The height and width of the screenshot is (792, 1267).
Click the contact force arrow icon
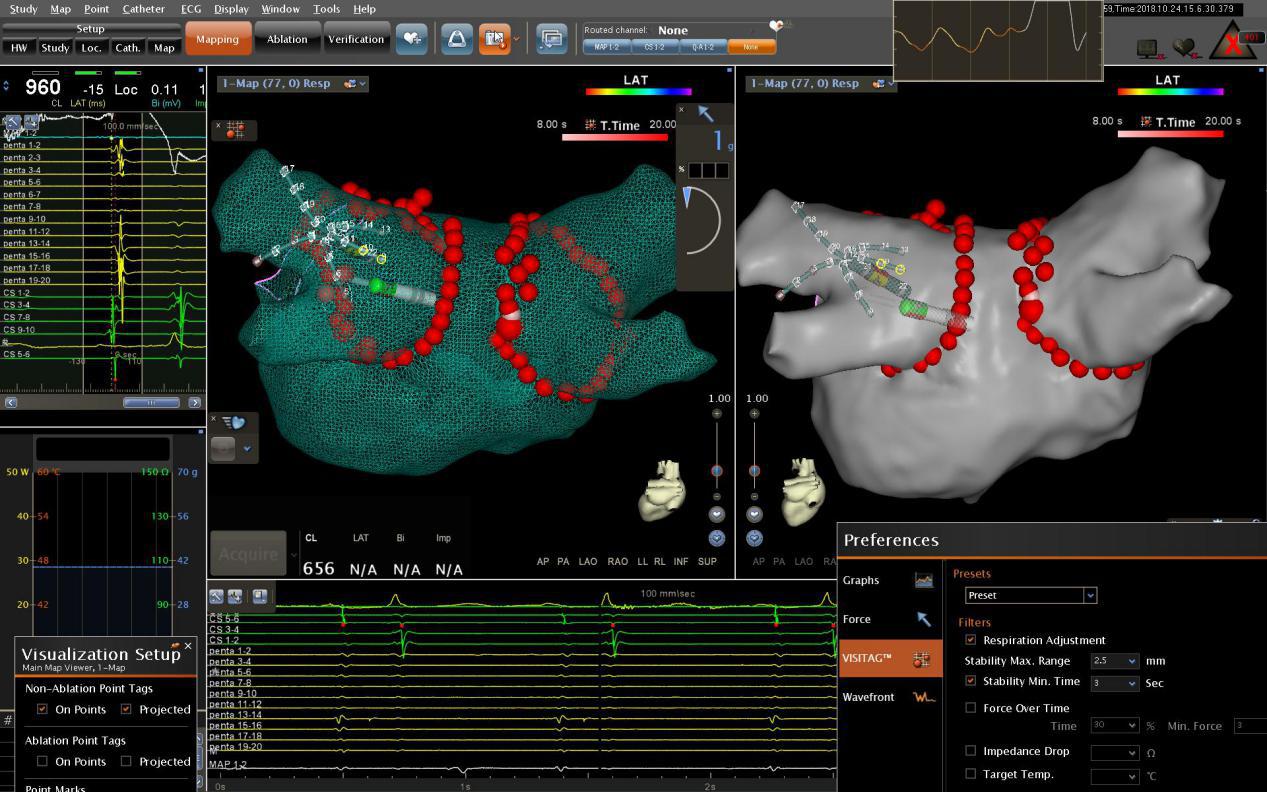coord(706,115)
